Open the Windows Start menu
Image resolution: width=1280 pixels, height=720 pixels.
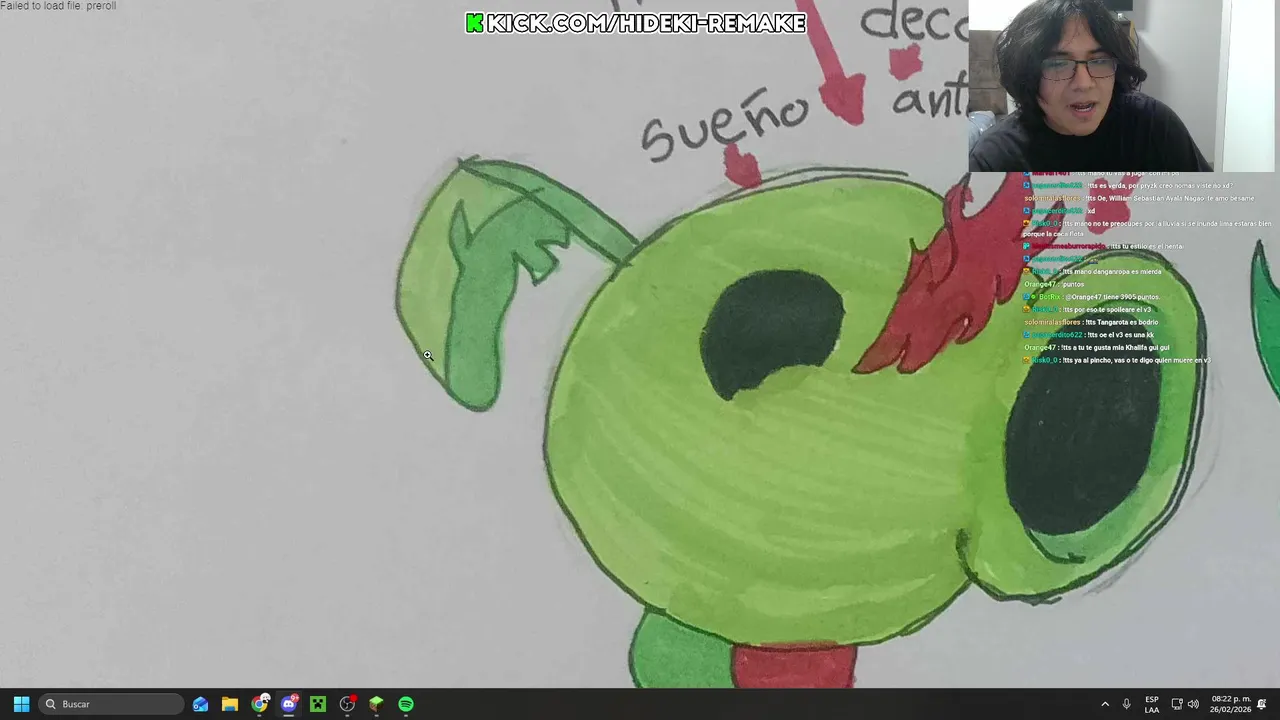click(x=21, y=704)
